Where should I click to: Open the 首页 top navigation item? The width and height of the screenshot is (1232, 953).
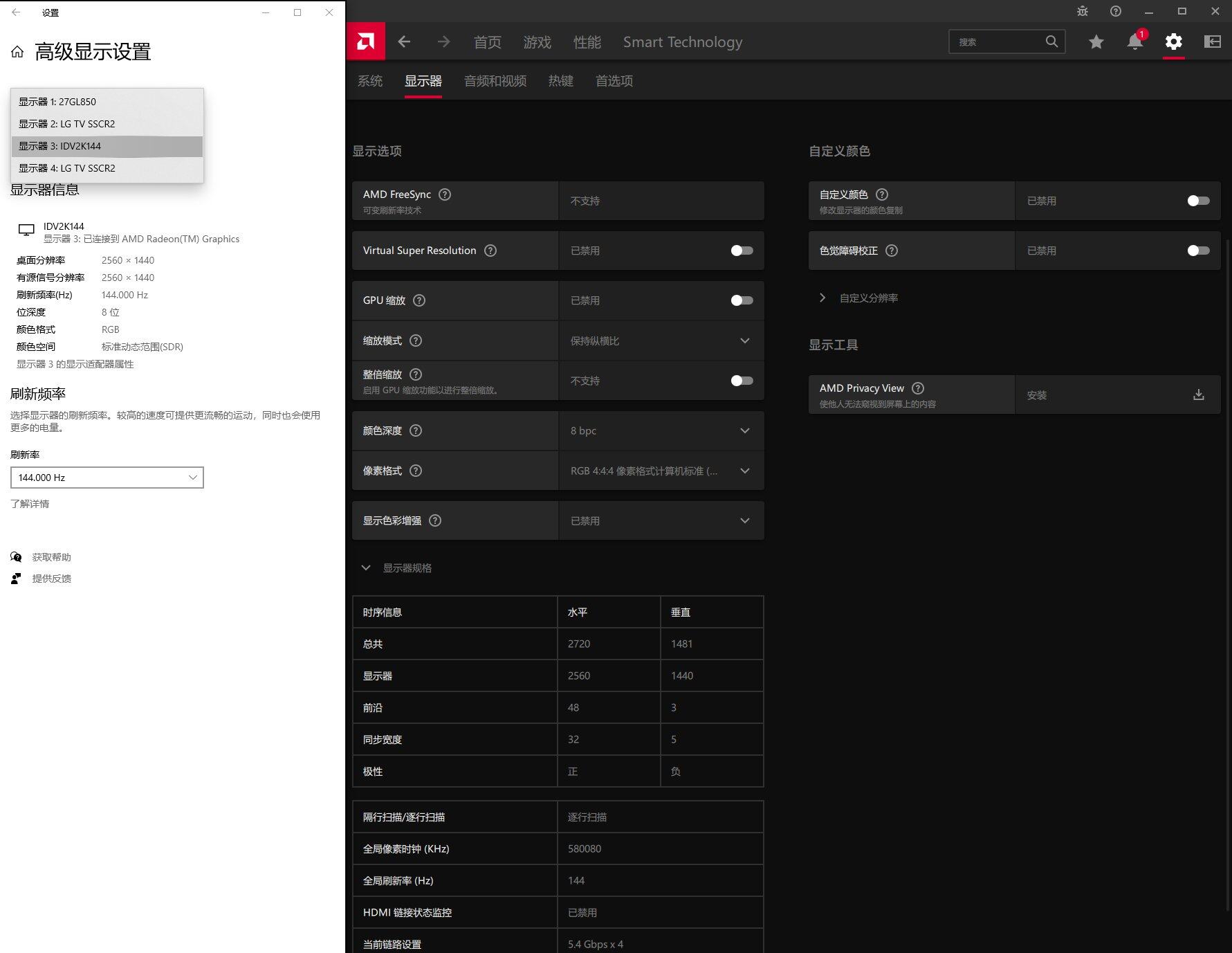click(488, 42)
